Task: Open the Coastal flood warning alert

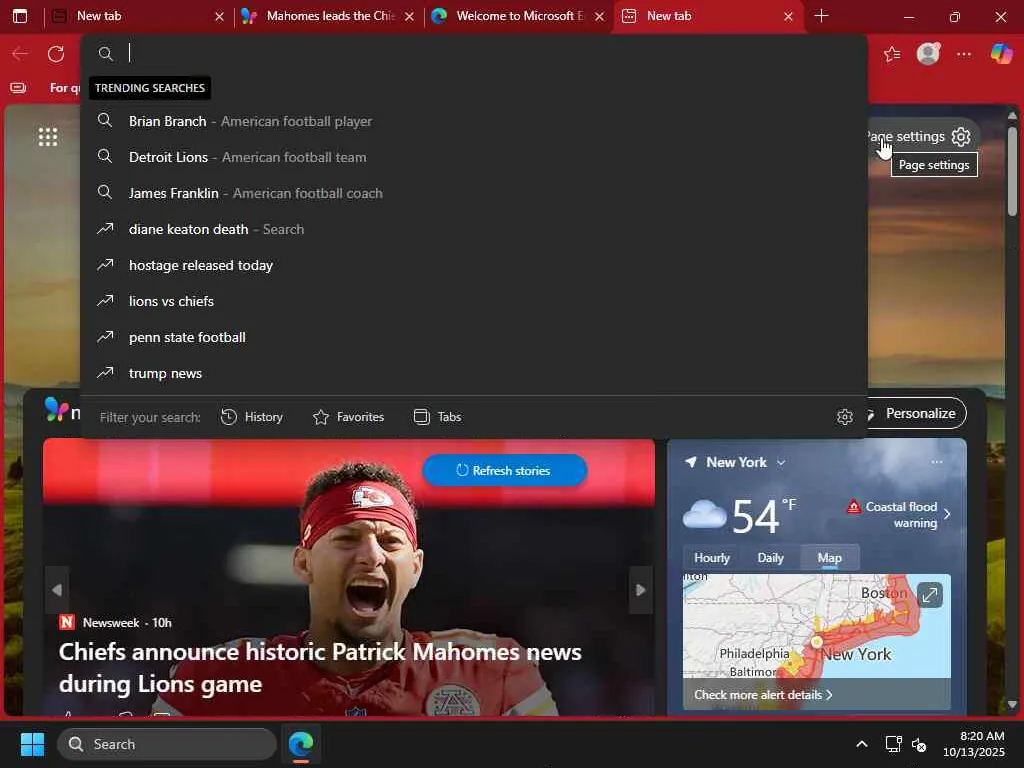Action: [898, 515]
